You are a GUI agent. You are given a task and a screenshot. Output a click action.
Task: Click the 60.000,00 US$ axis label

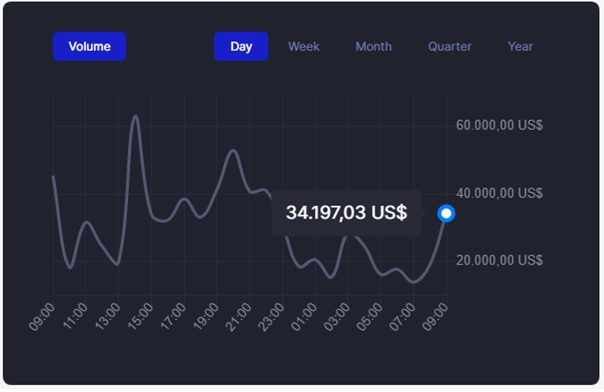pyautogui.click(x=499, y=125)
